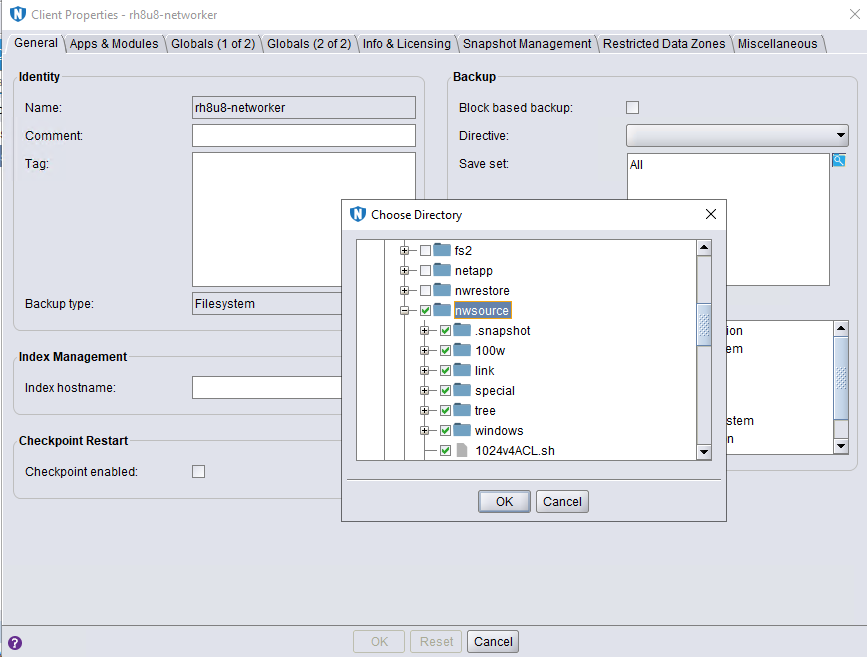Click the 100w folder icon
This screenshot has height=657, width=867.
click(x=462, y=350)
